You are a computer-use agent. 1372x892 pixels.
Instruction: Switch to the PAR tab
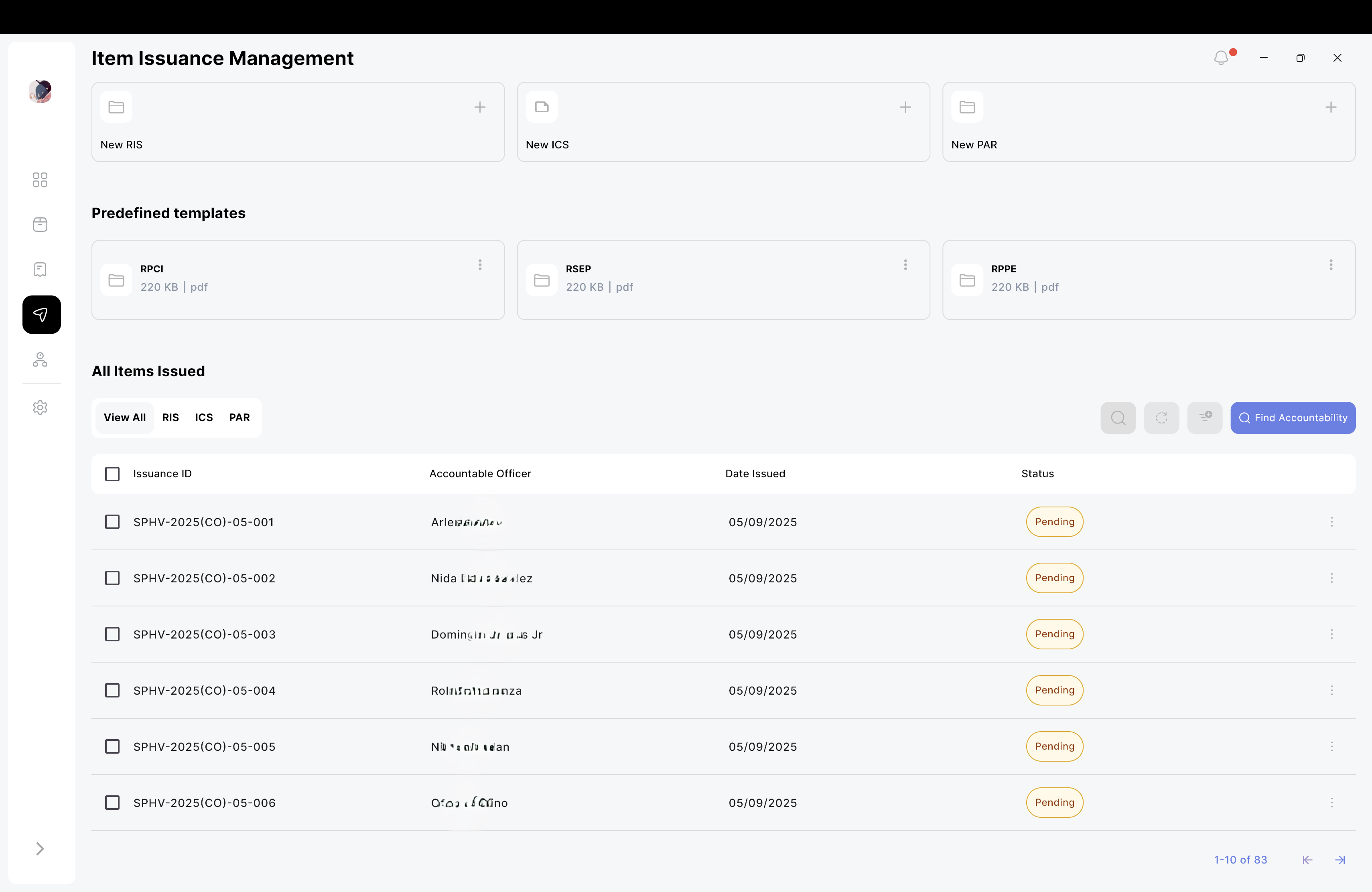pyautogui.click(x=239, y=418)
